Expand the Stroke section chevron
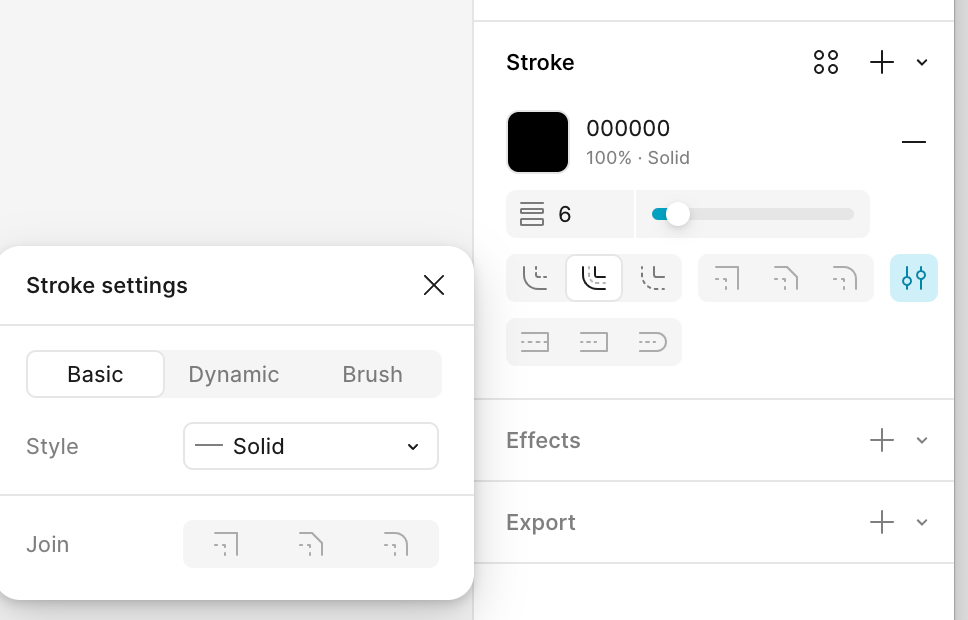 point(922,62)
